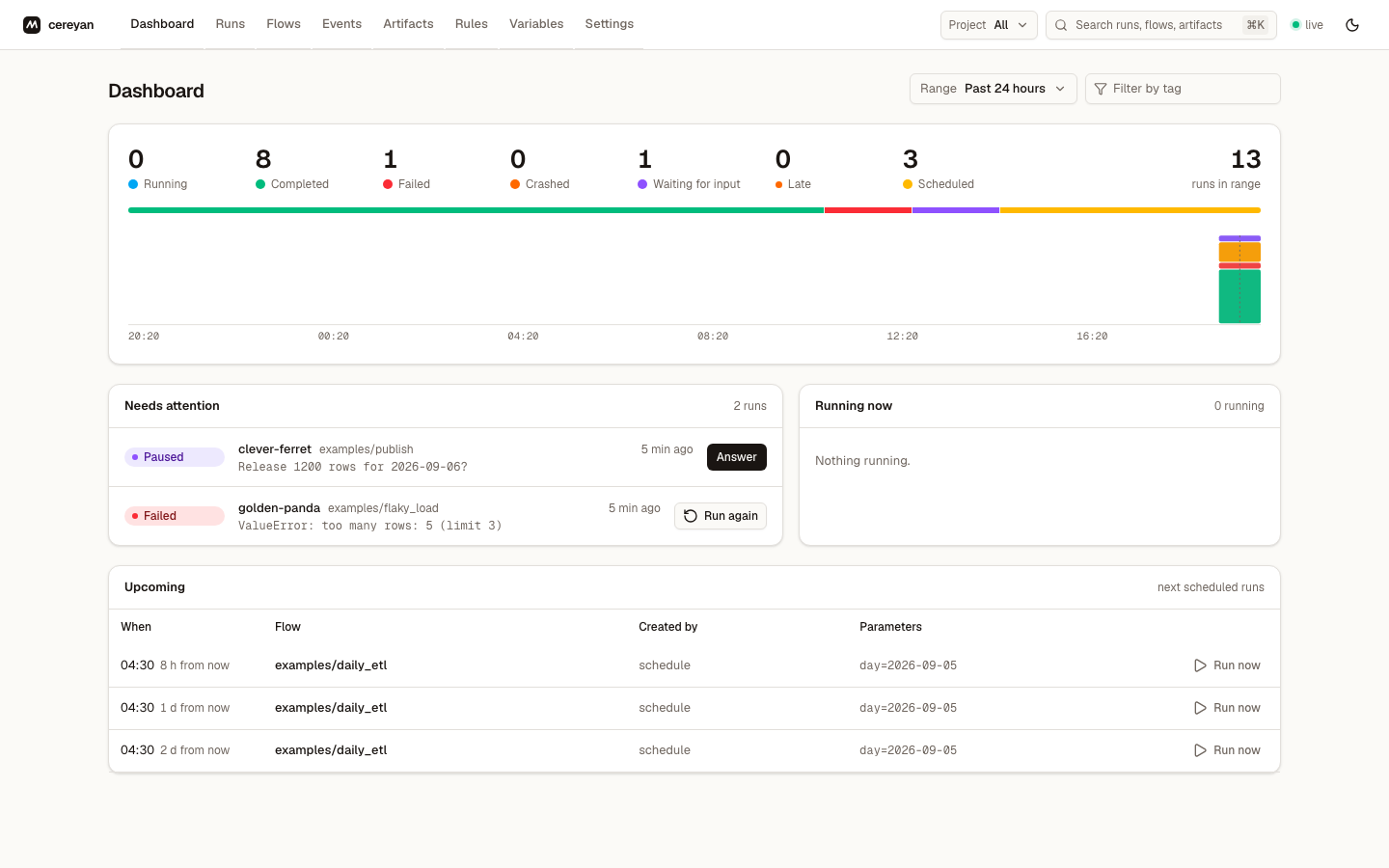This screenshot has height=868, width=1389.
Task: Click the Release 1200 rows question text
Action: [353, 467]
